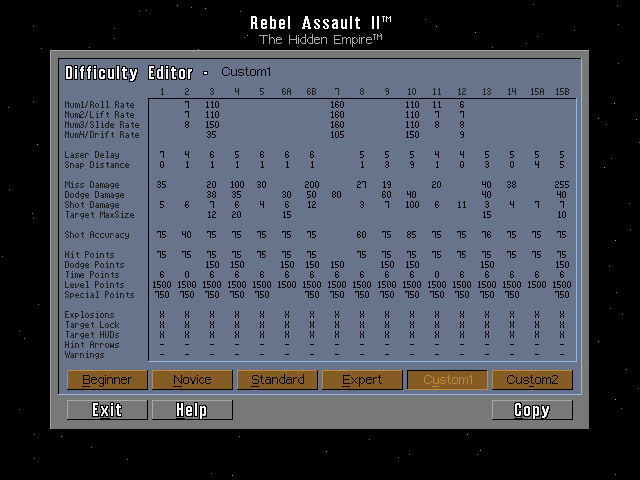Viewport: 640px width, 480px height.
Task: Edit Miss Damage 19 for level 9
Action: tap(387, 185)
